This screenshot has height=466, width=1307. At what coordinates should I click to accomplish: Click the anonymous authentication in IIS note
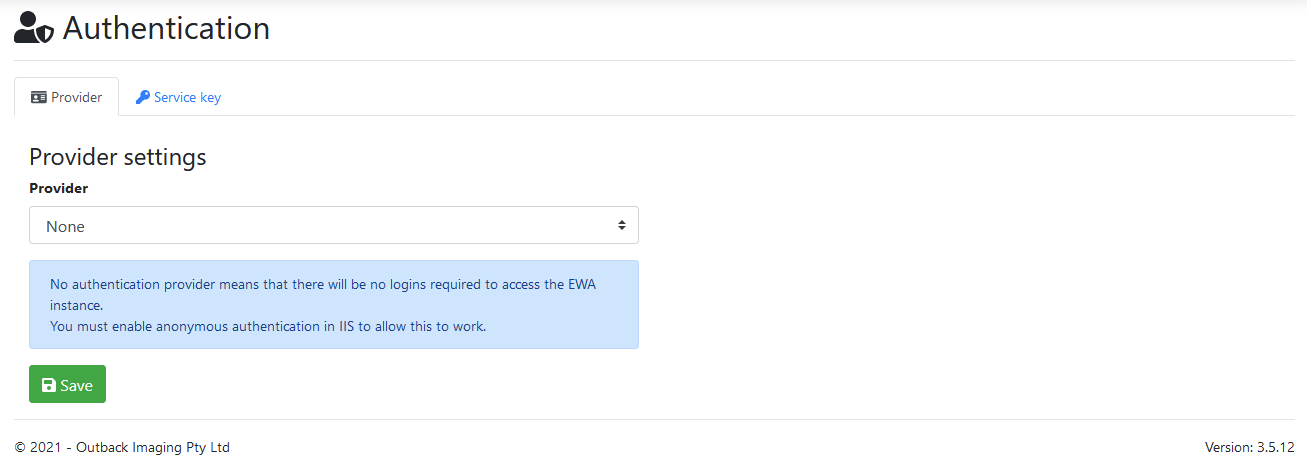pyautogui.click(x=268, y=326)
